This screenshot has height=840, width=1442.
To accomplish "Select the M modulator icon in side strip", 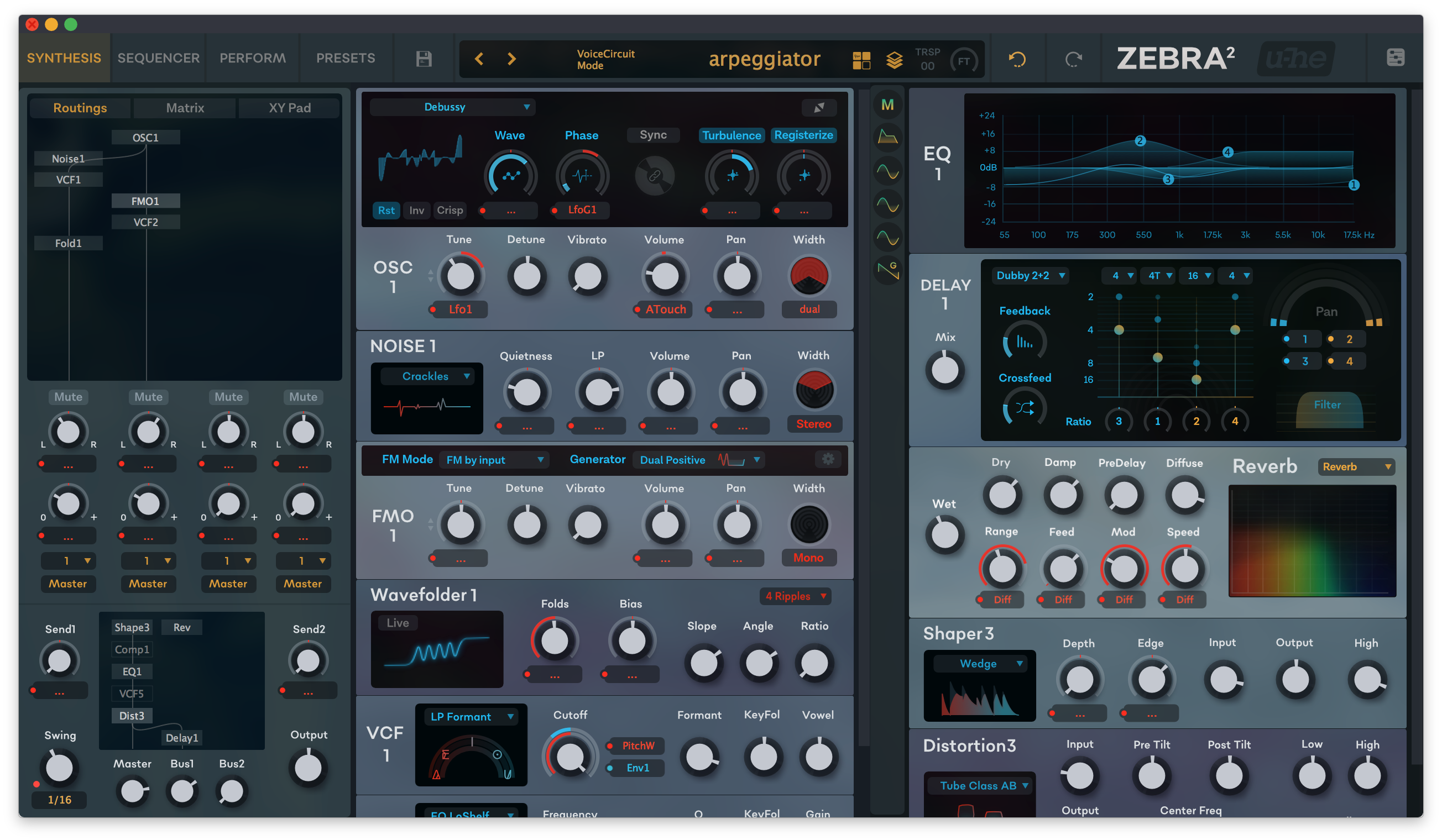I will pyautogui.click(x=887, y=104).
